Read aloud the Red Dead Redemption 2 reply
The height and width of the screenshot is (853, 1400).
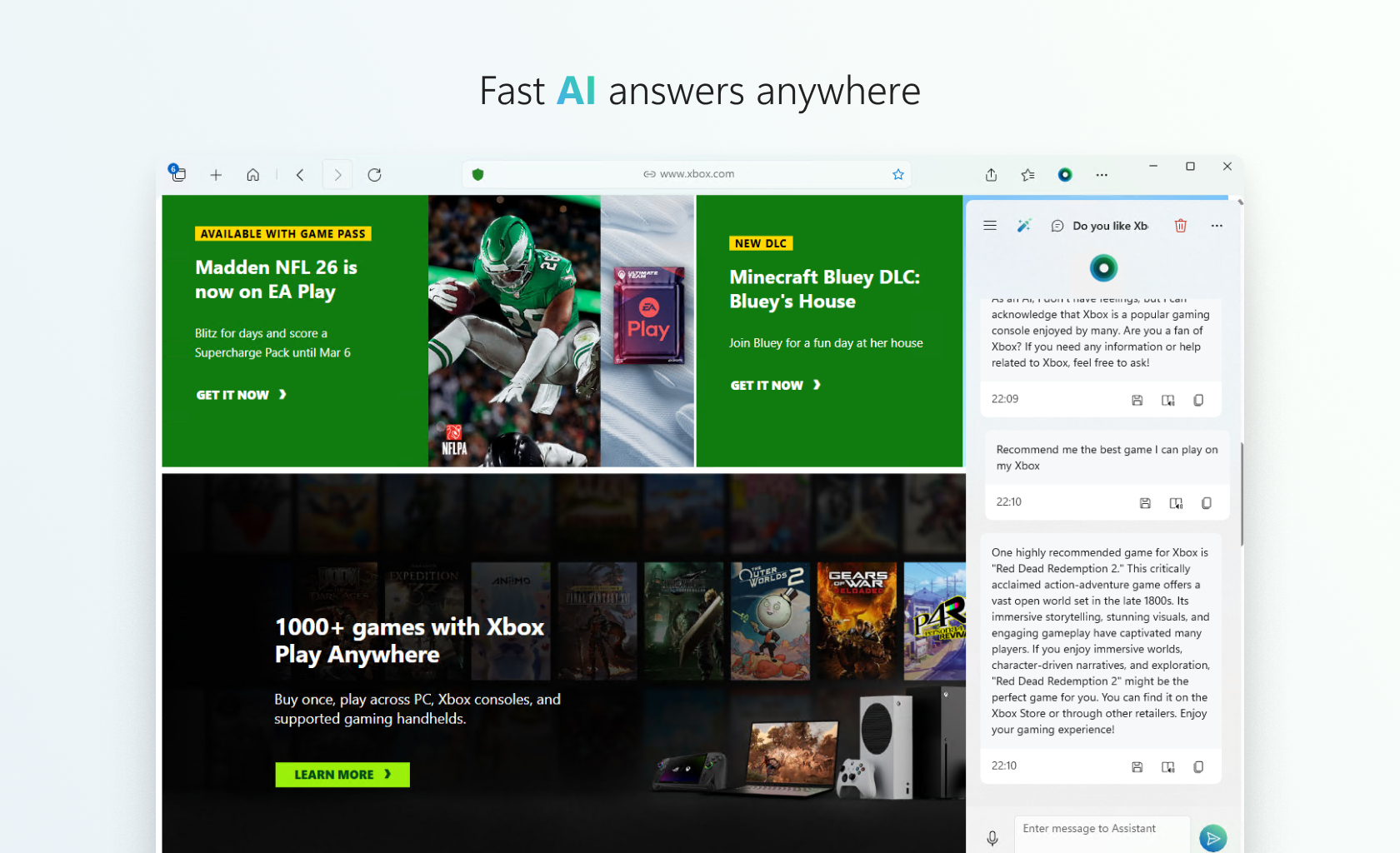pos(1168,767)
